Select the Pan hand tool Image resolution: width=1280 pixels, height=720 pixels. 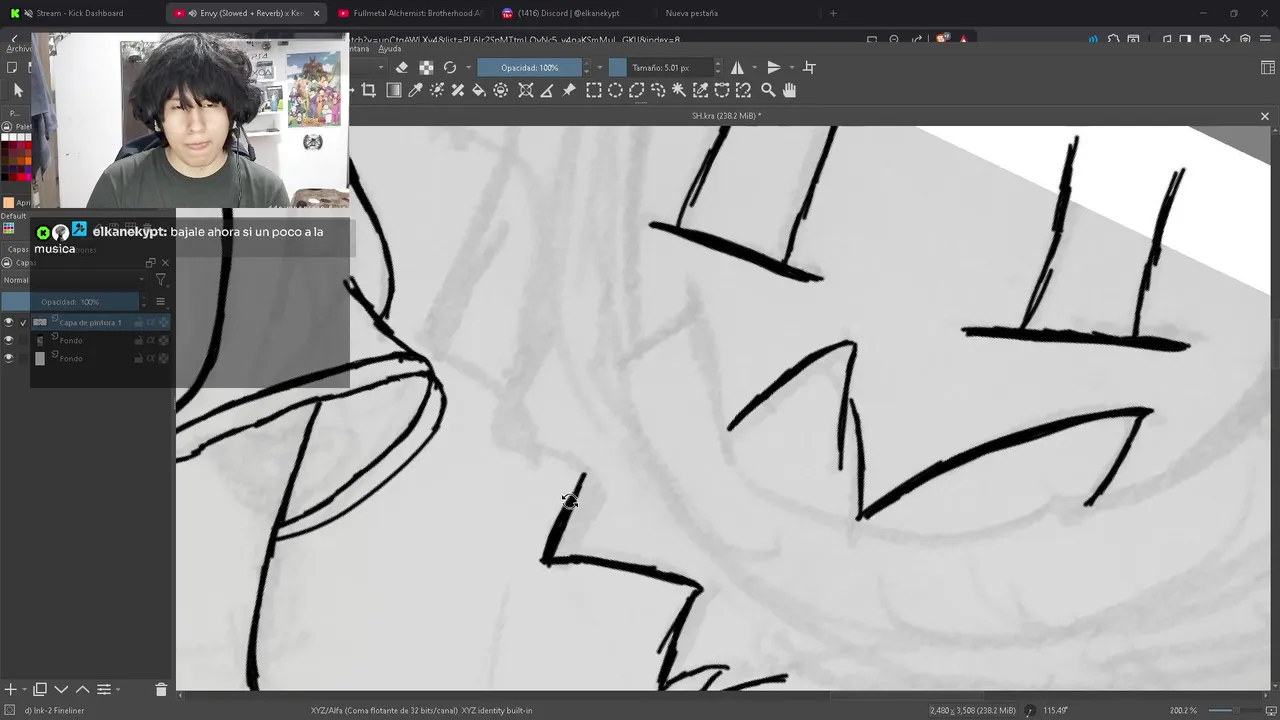789,90
